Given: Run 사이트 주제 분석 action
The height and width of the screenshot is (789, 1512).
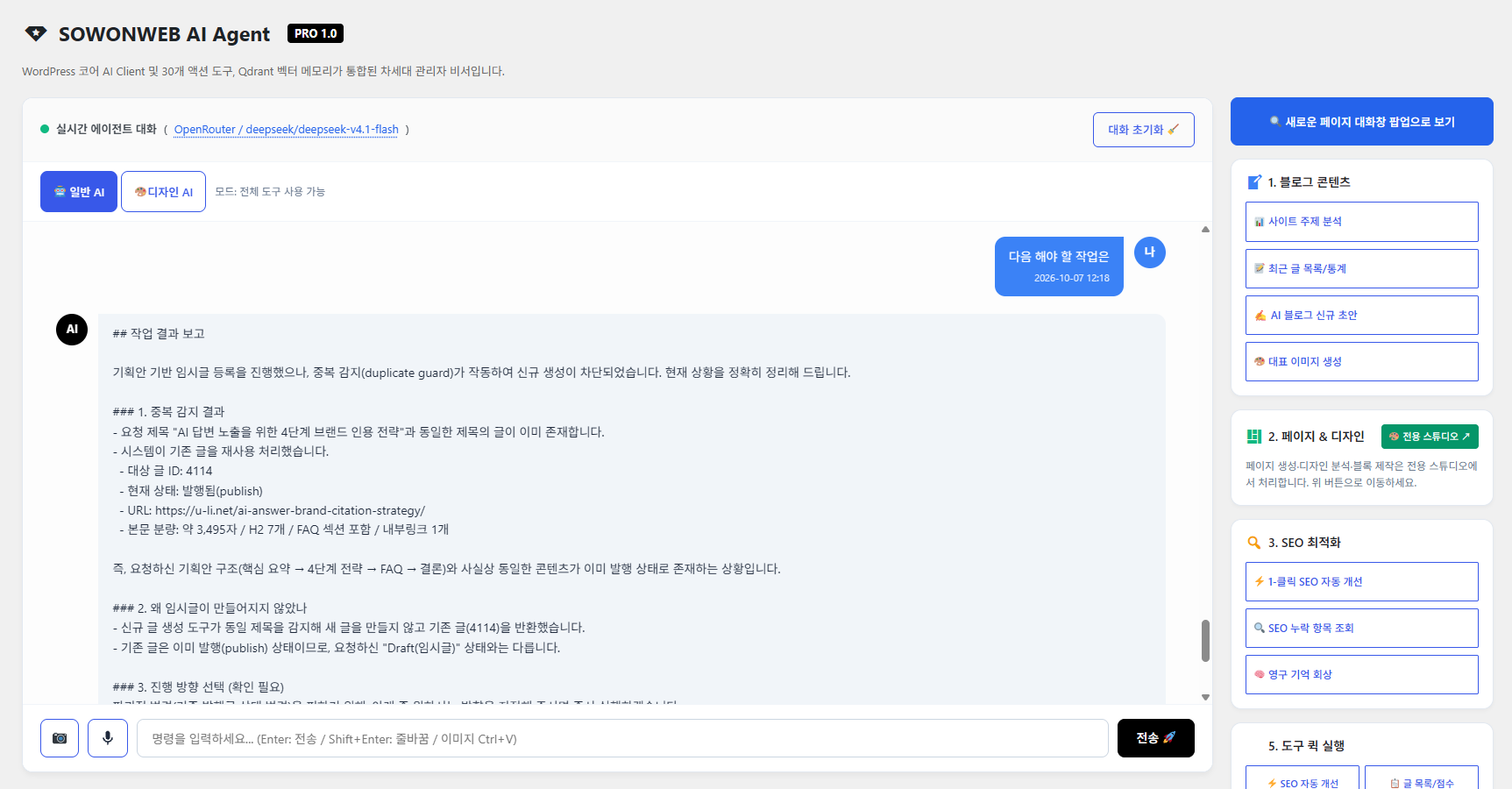Looking at the screenshot, I should 1362,222.
